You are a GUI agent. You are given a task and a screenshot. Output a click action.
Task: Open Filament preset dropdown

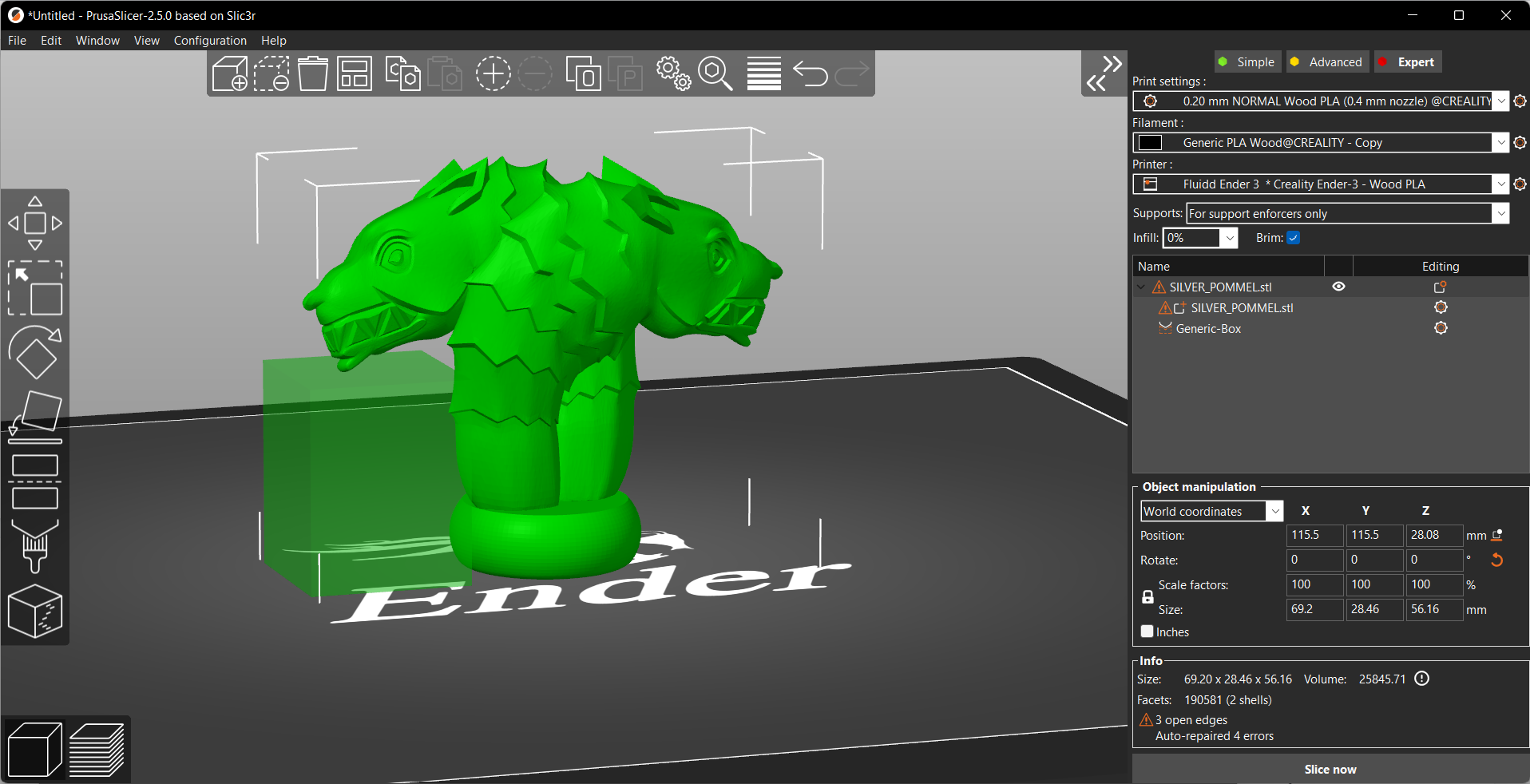click(x=1501, y=143)
